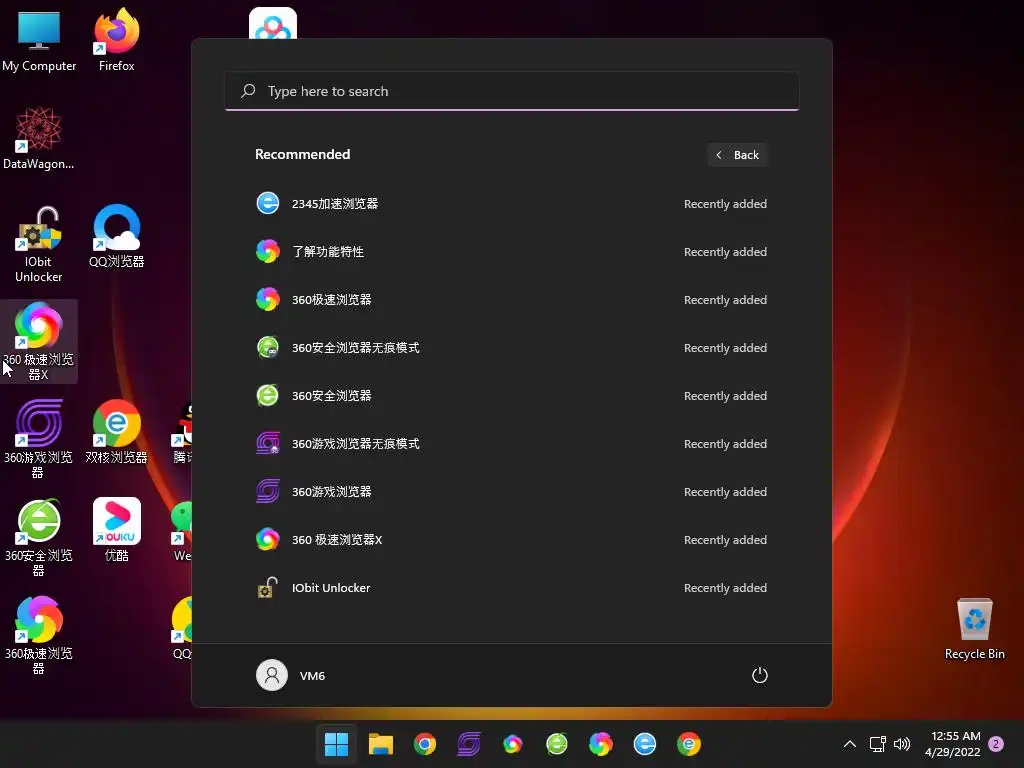Select the Recycle Bin desktop icon
Viewport: 1024px width, 768px height.
pos(974,629)
